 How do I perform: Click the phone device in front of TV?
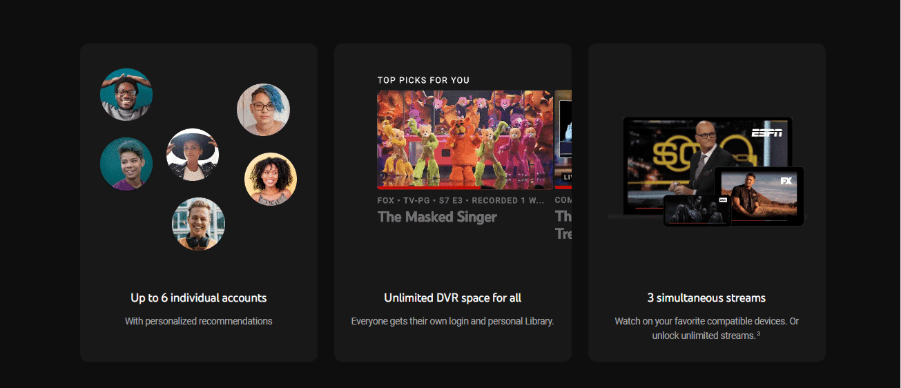(x=697, y=210)
